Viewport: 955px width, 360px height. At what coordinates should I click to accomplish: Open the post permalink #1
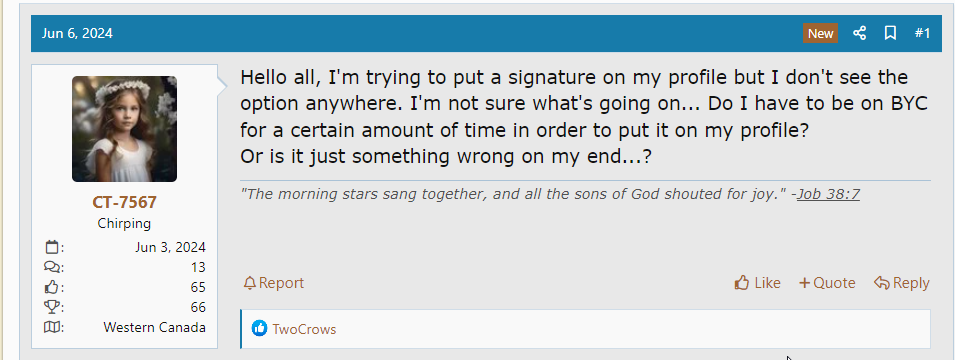pos(922,33)
